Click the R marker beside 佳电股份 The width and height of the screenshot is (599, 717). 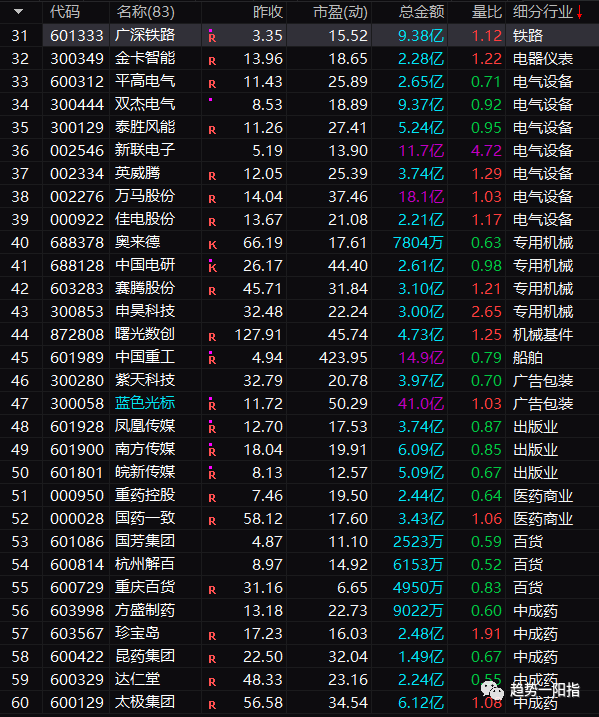pos(212,222)
